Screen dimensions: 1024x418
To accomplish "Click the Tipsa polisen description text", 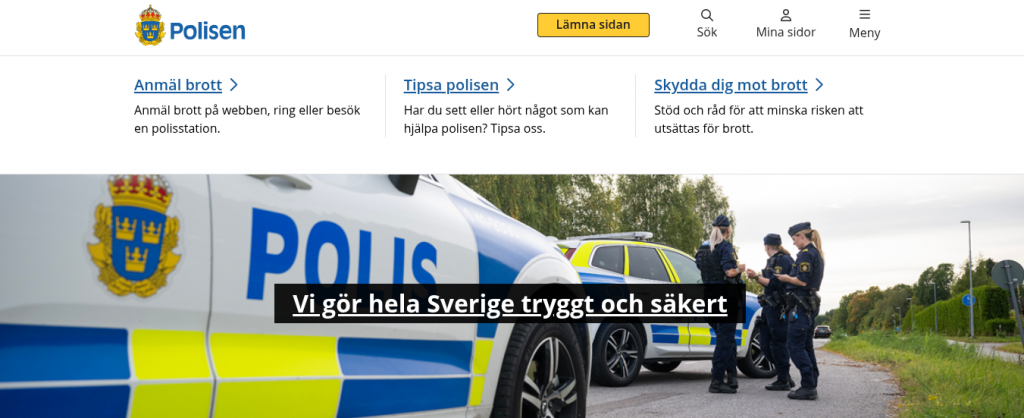I will (505, 119).
